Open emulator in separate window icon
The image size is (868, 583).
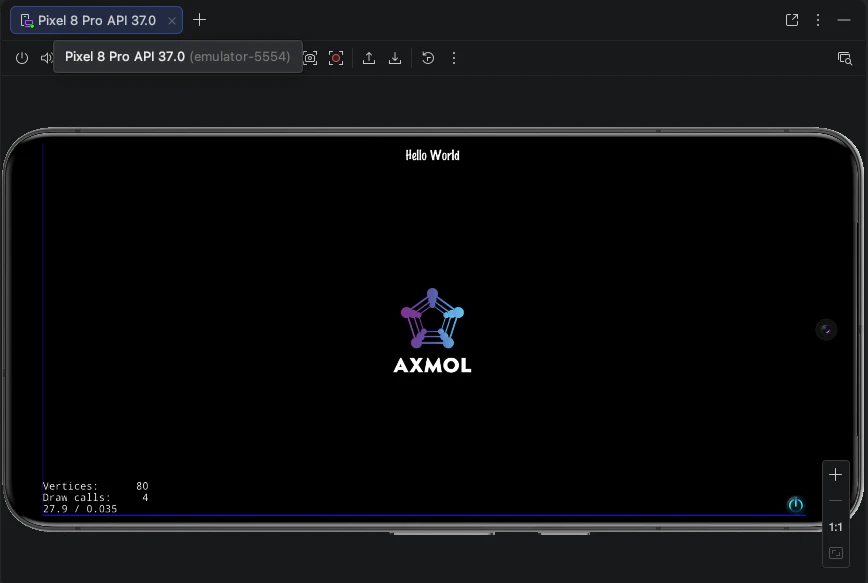(792, 20)
